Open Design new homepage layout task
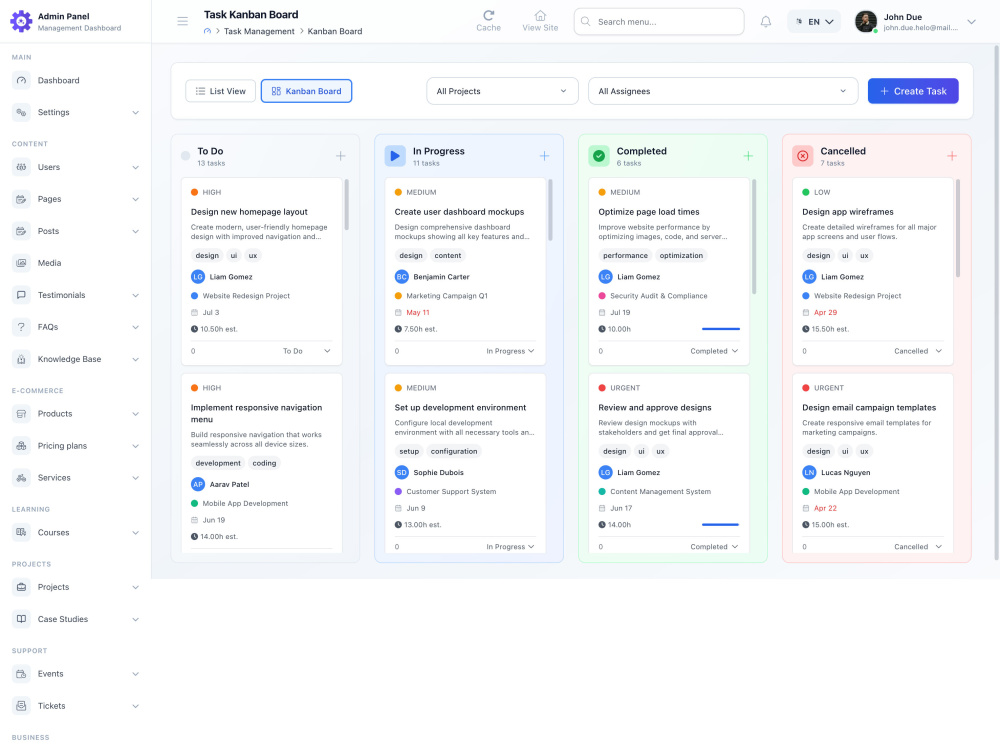The image size is (1000, 750). [249, 212]
